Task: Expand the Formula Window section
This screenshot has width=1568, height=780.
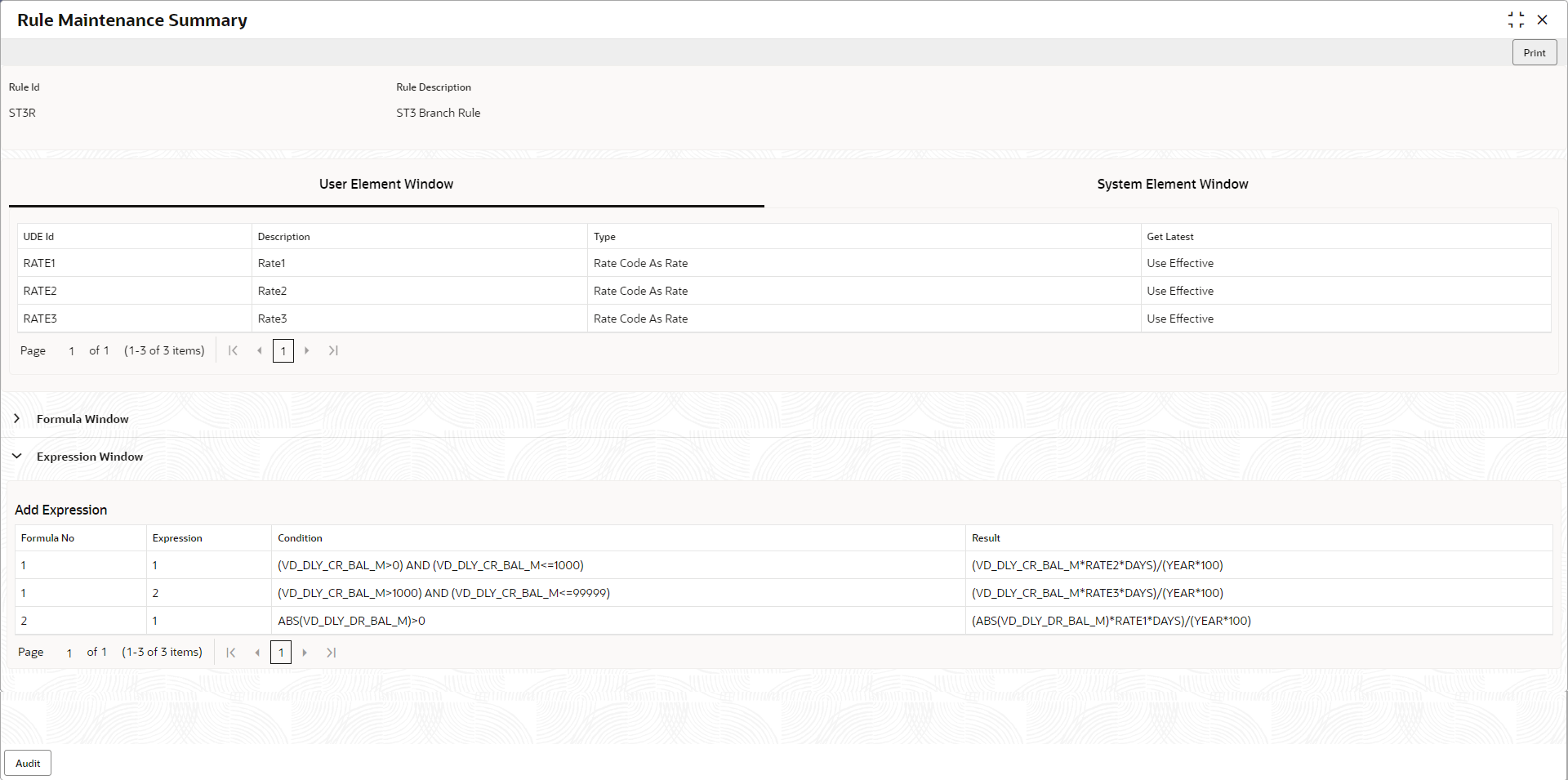Action: point(16,418)
